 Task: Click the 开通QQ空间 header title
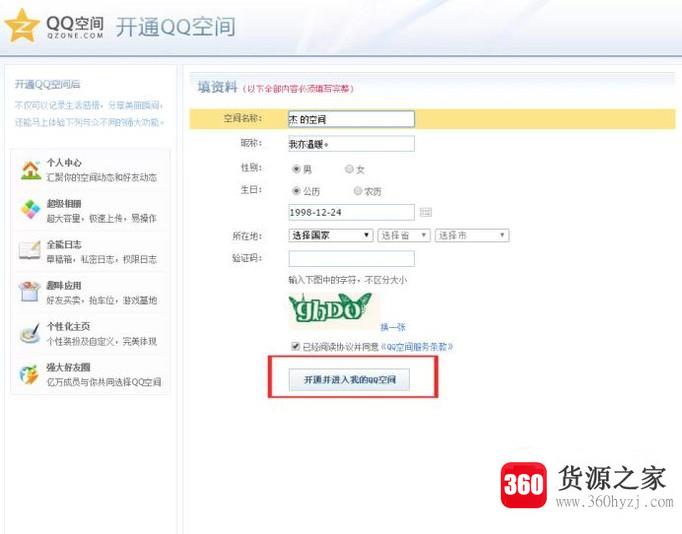point(176,27)
